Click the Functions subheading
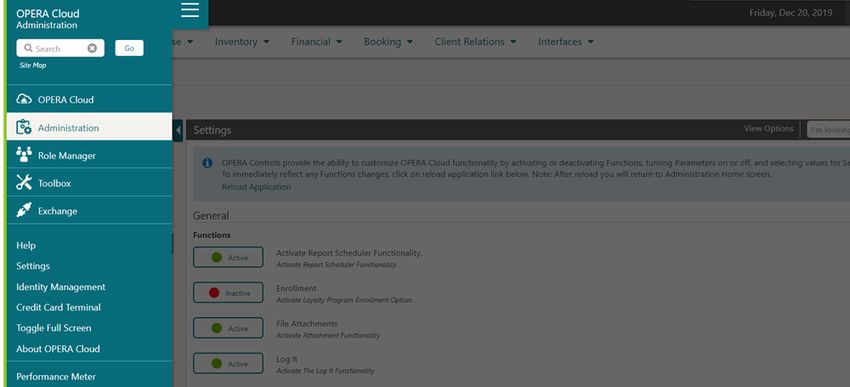Image resolution: width=850 pixels, height=387 pixels. (x=211, y=235)
